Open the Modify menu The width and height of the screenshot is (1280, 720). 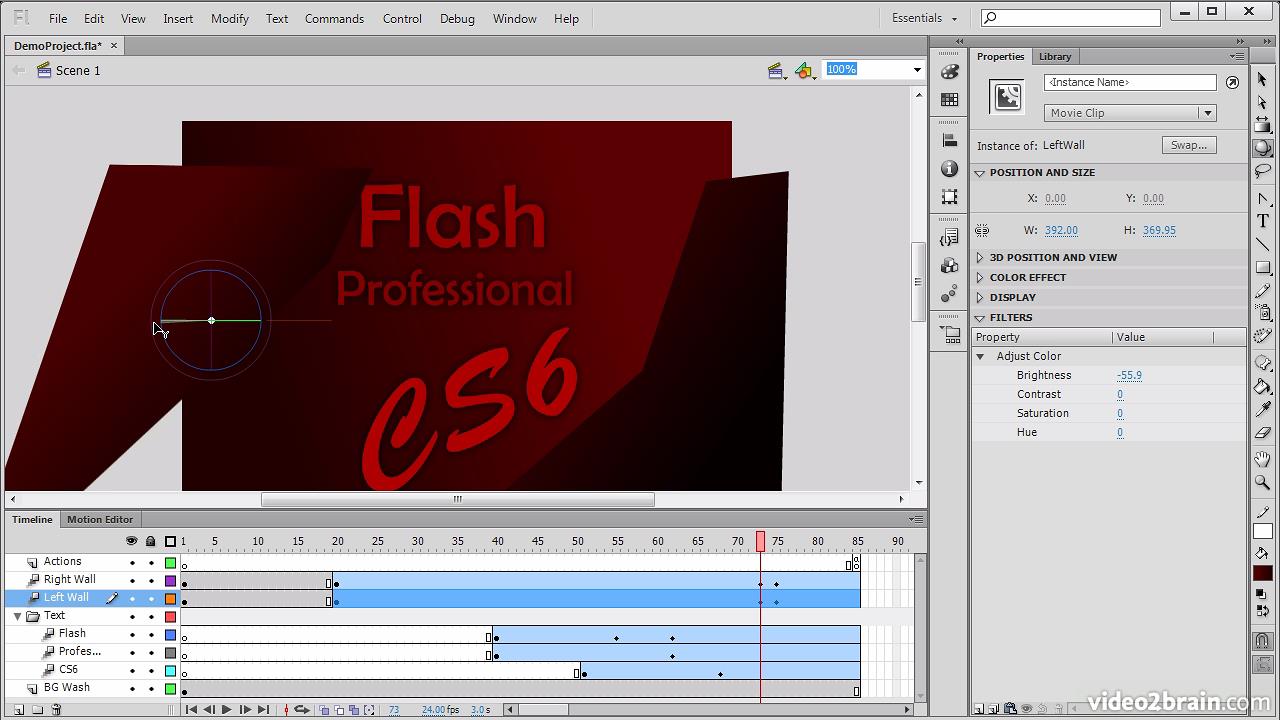point(229,18)
